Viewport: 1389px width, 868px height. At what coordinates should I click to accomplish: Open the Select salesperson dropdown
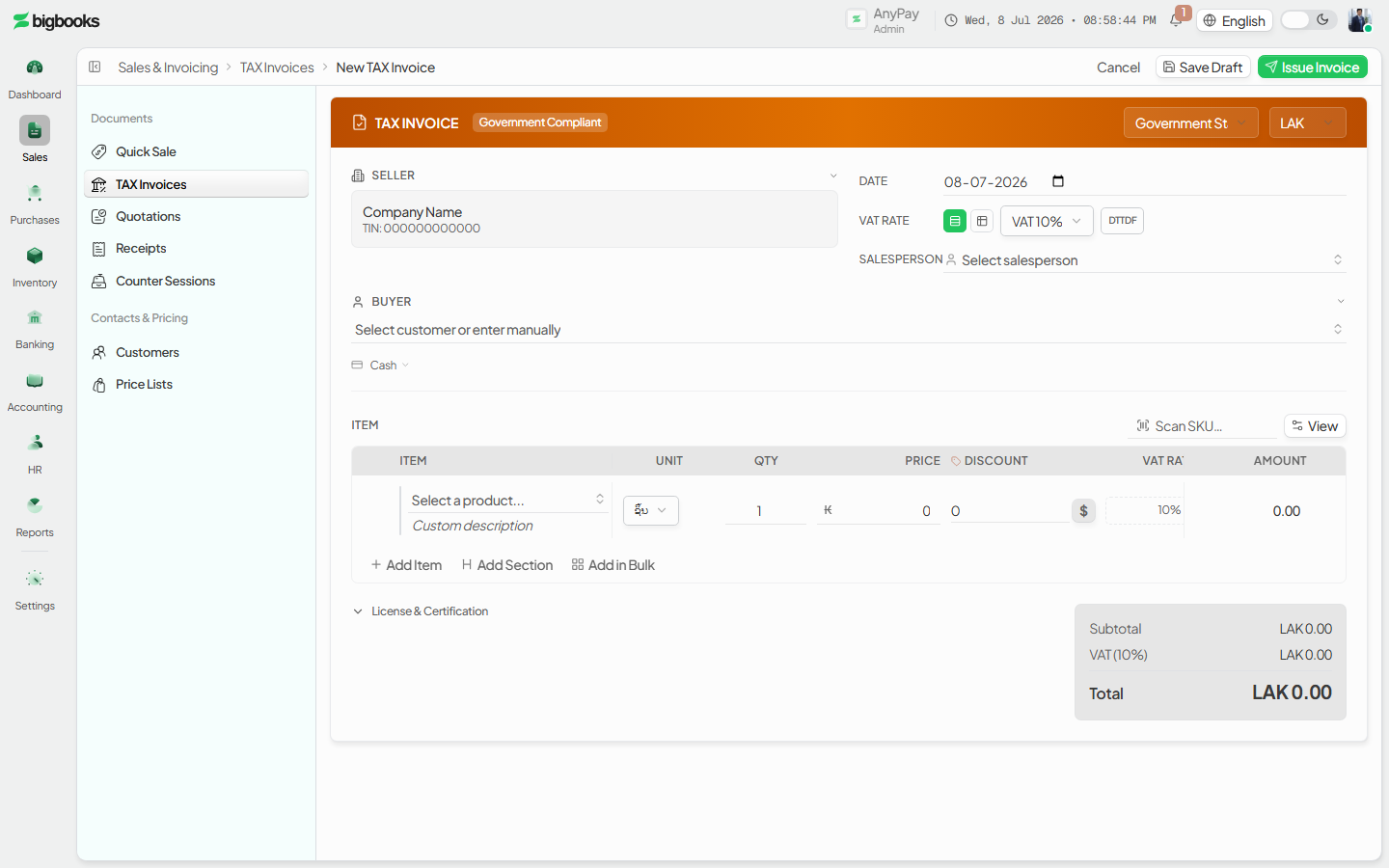[x=1144, y=260]
